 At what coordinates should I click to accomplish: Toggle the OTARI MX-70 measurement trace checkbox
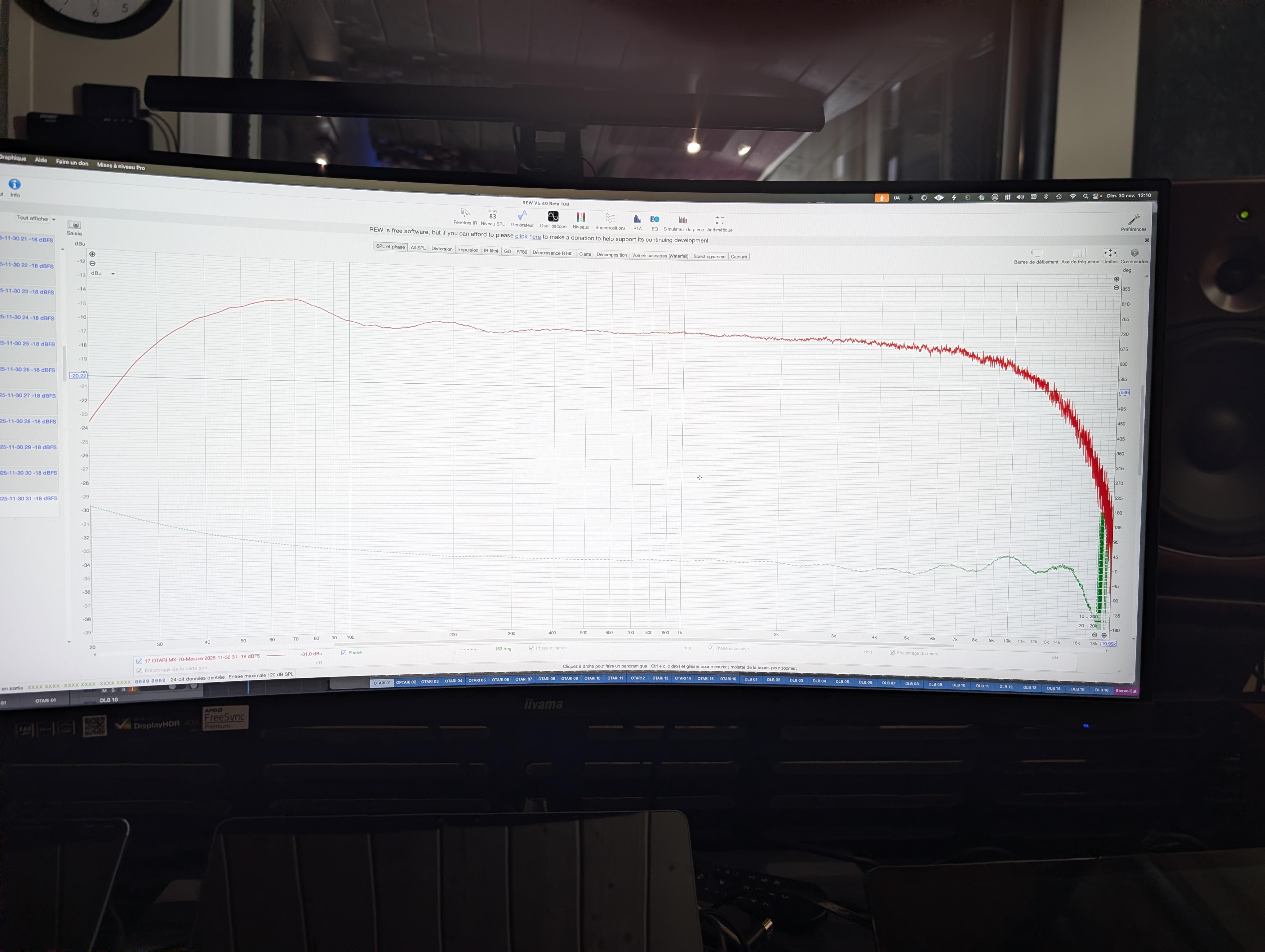(x=139, y=661)
